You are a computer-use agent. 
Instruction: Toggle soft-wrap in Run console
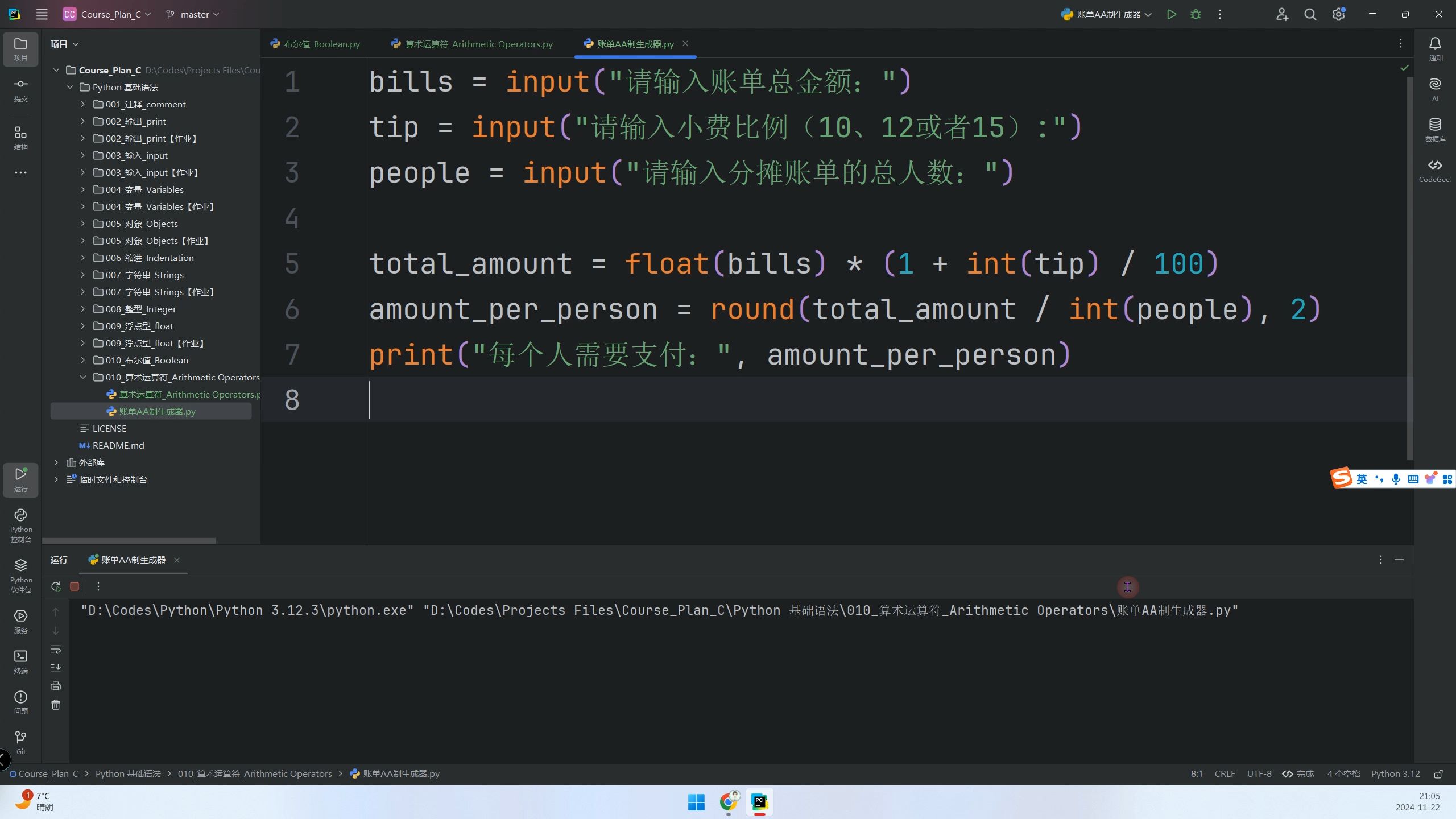coord(56,649)
